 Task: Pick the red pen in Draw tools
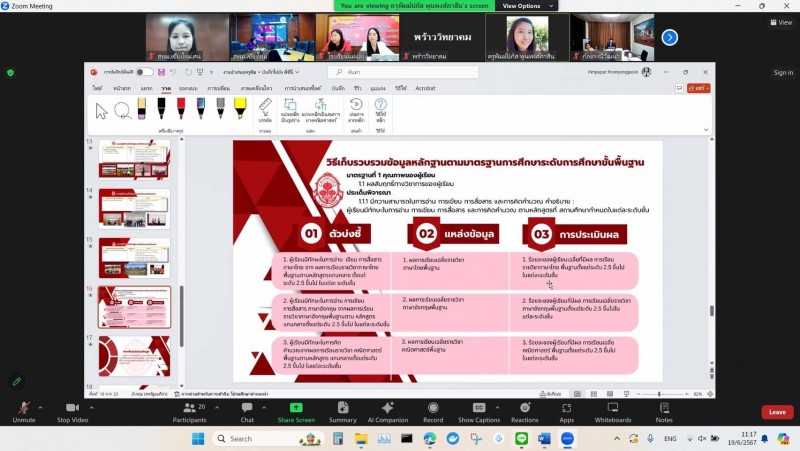tap(182, 108)
